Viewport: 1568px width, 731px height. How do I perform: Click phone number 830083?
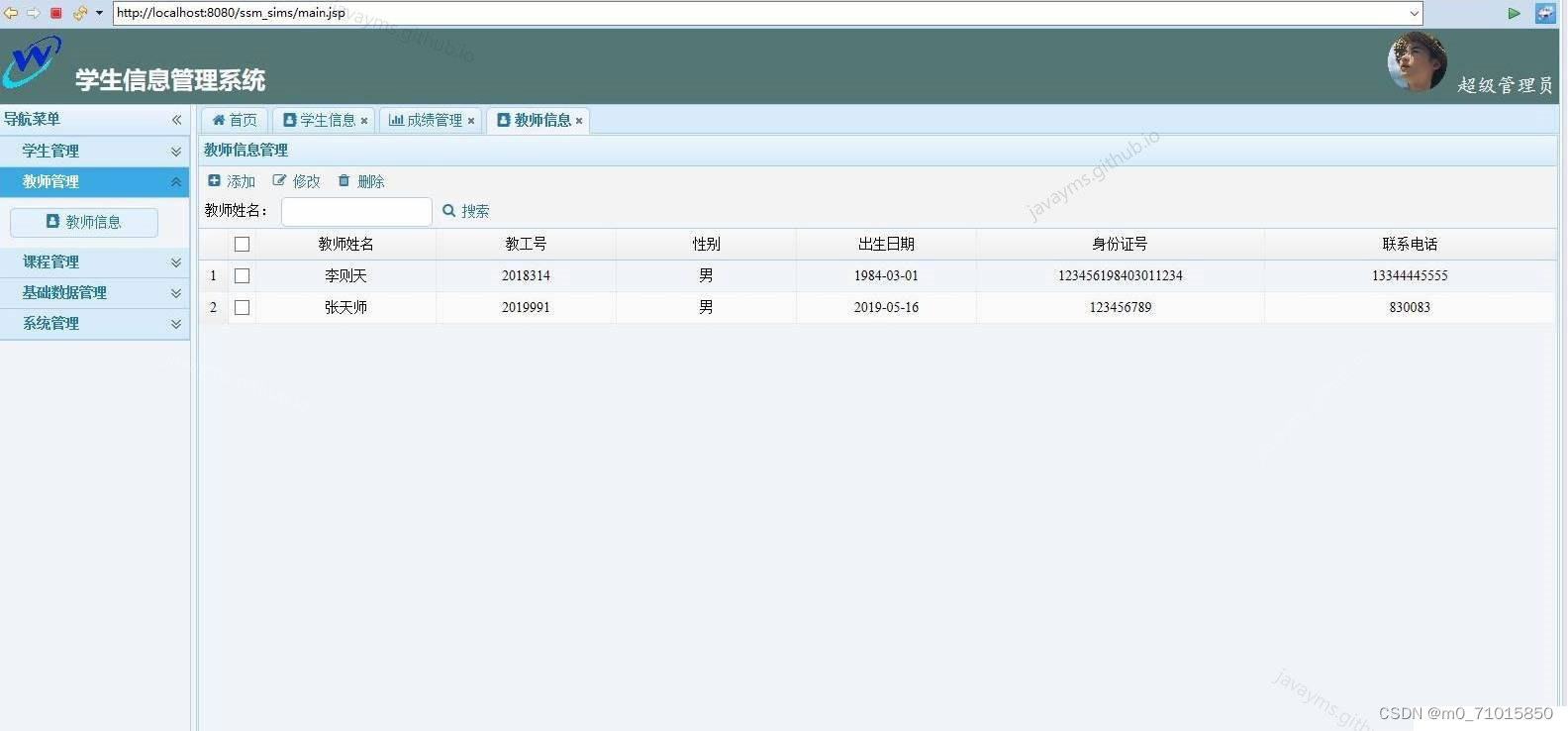pyautogui.click(x=1410, y=307)
